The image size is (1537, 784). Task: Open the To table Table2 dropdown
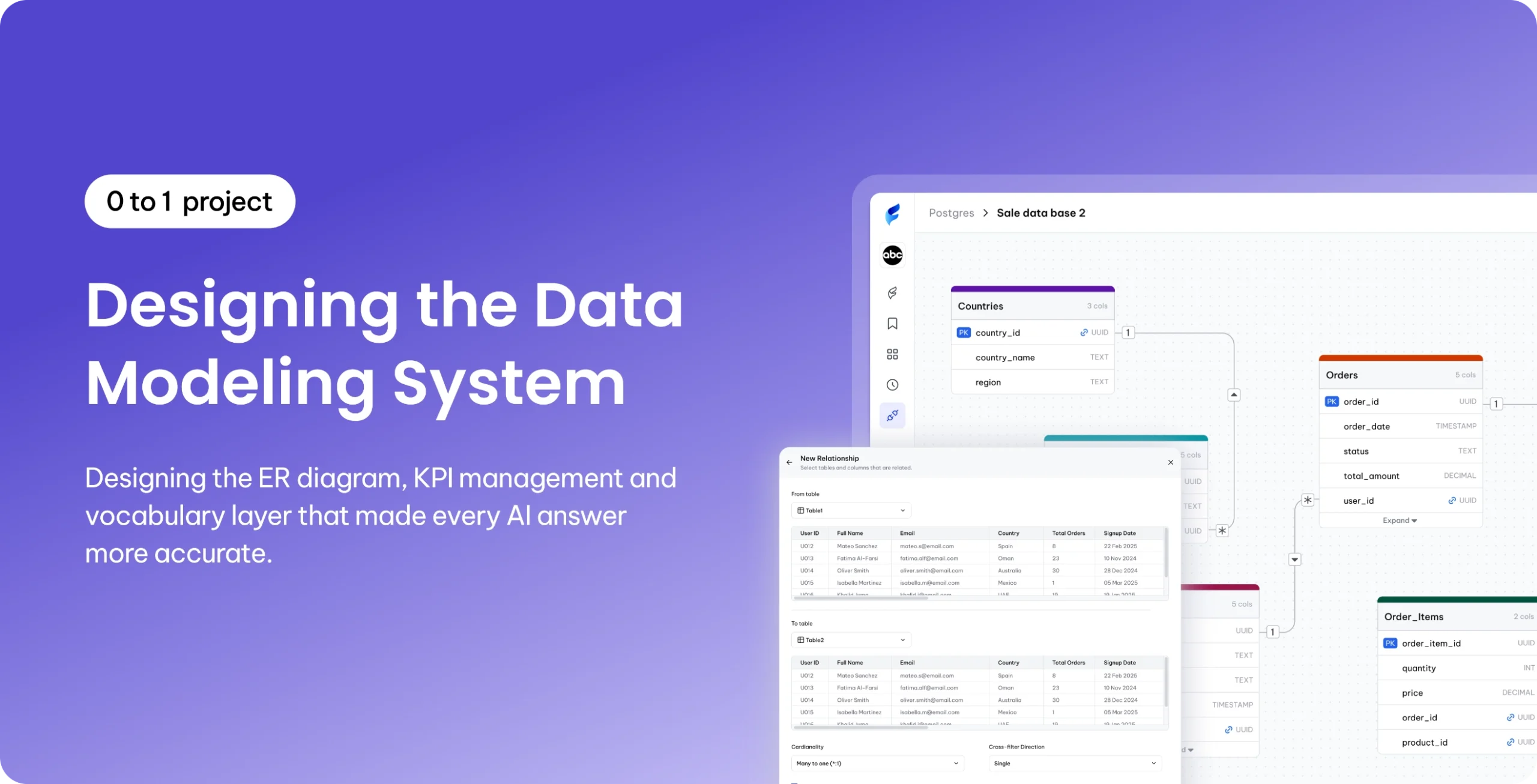851,640
